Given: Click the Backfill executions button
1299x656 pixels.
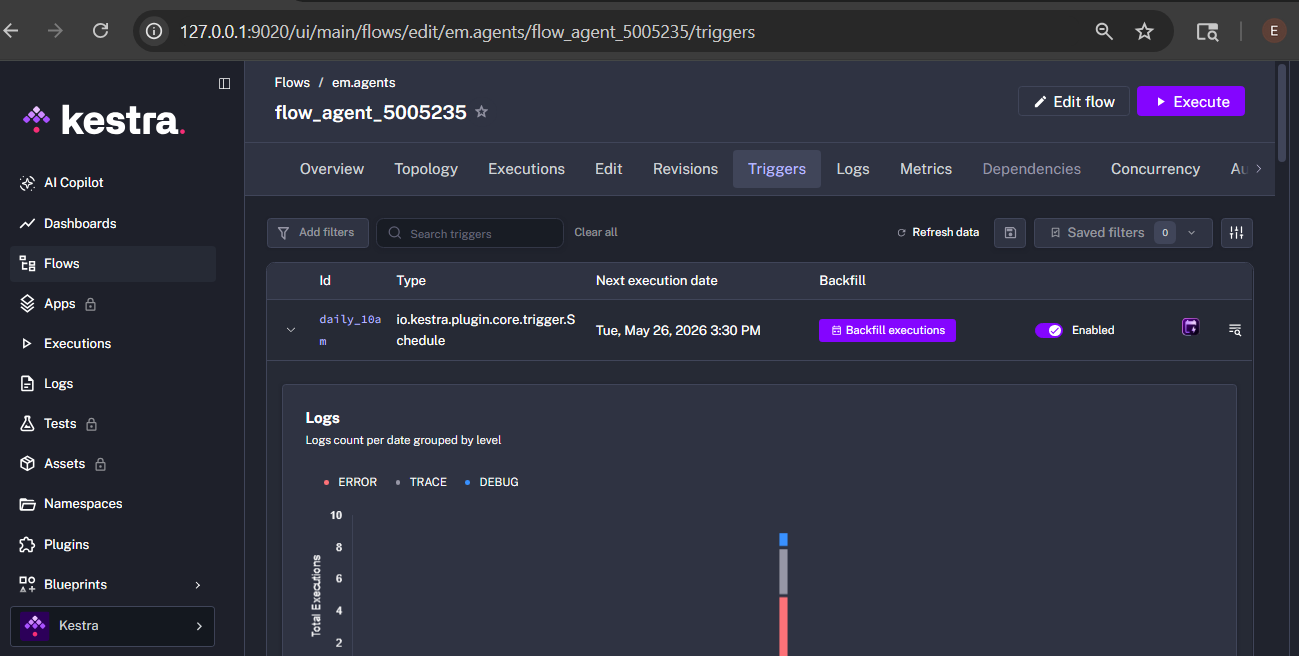Looking at the screenshot, I should pos(887,330).
